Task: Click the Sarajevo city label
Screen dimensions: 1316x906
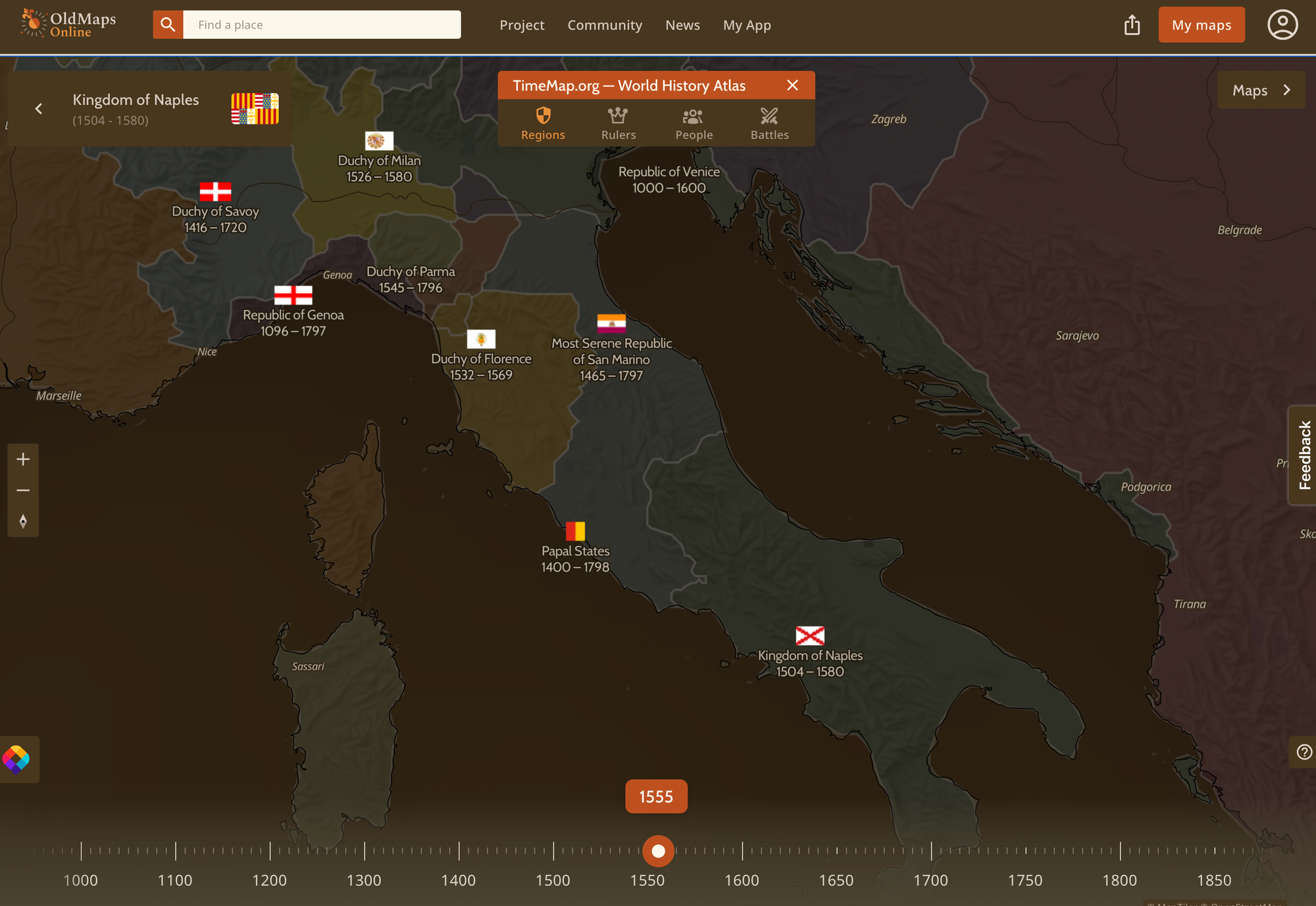Action: point(1077,336)
